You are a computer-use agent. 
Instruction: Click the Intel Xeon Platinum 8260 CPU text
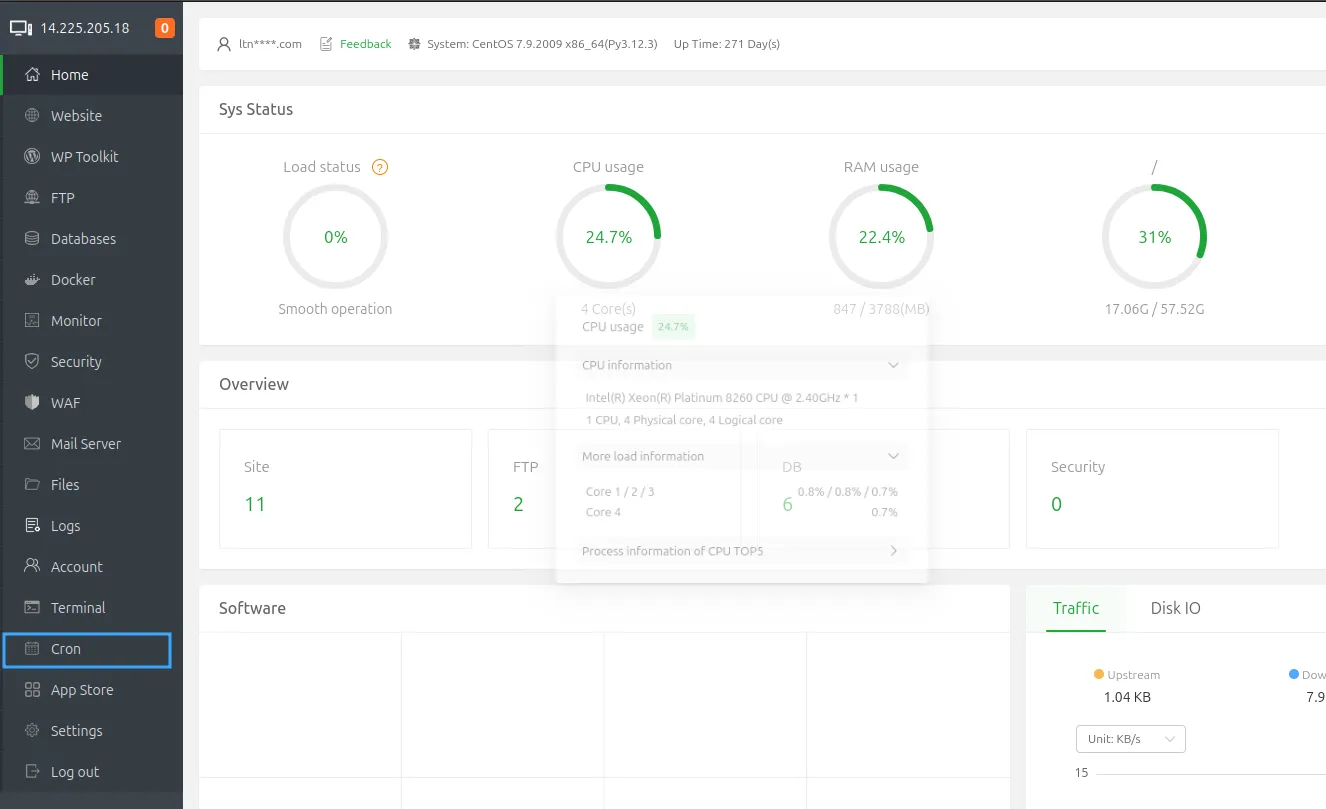click(722, 398)
